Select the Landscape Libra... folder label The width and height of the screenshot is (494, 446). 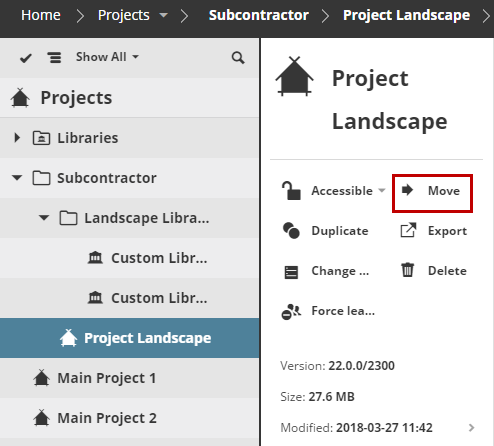[x=147, y=218]
